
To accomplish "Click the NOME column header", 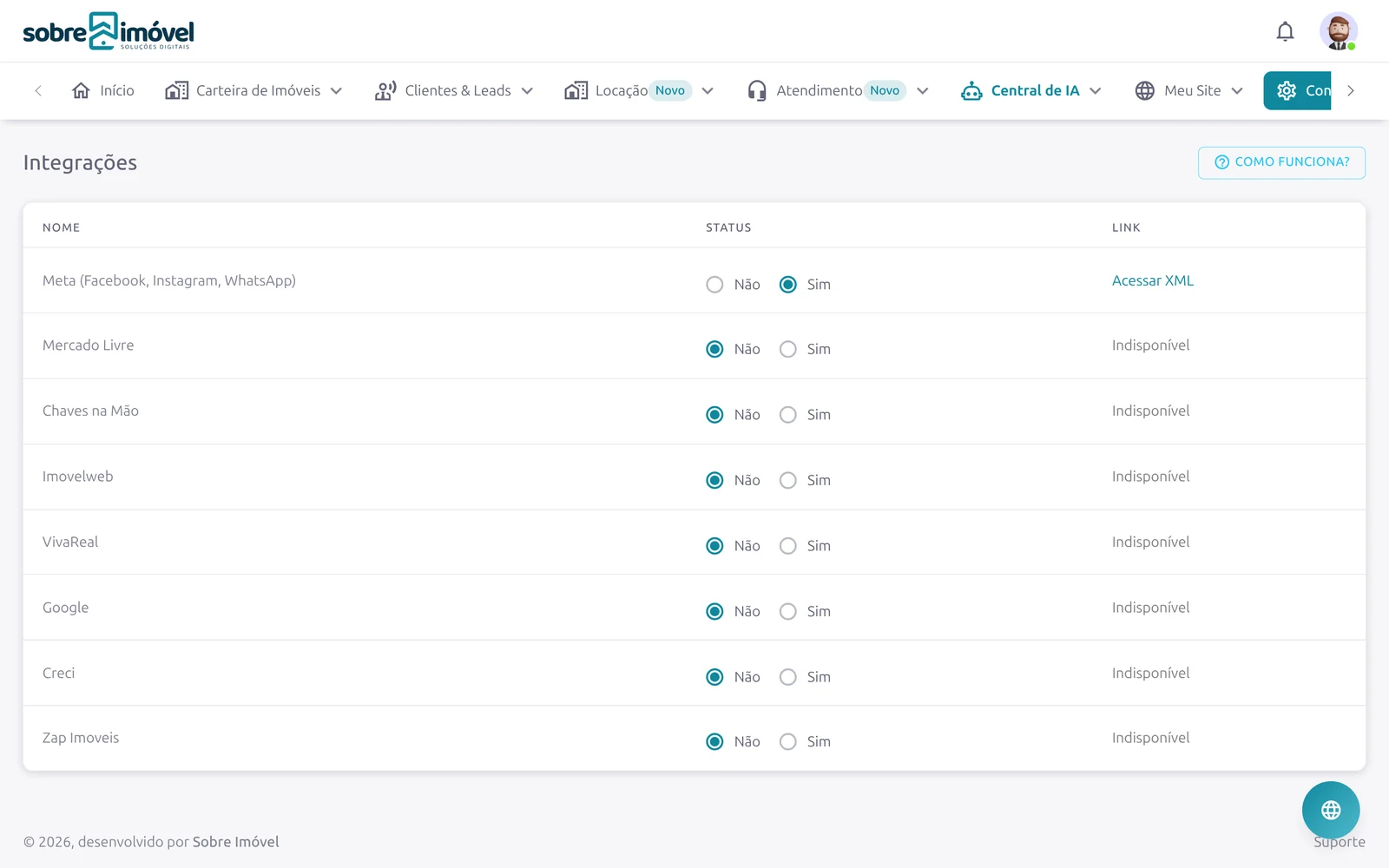I will coord(62,227).
